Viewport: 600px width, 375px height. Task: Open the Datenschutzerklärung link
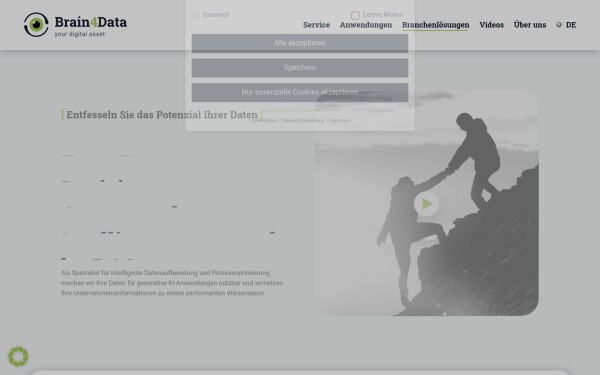coord(303,120)
